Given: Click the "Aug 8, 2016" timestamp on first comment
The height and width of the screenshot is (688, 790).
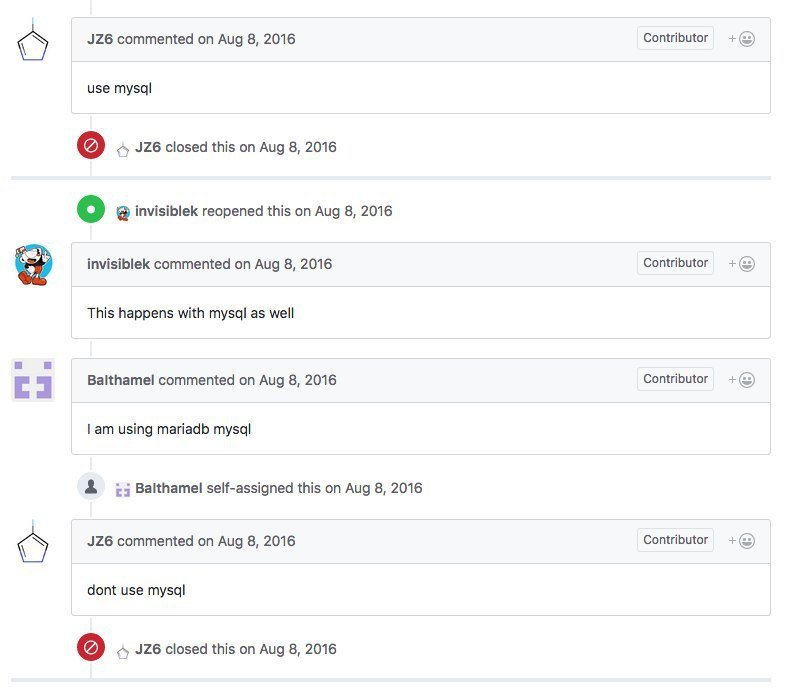Looking at the screenshot, I should coord(256,39).
